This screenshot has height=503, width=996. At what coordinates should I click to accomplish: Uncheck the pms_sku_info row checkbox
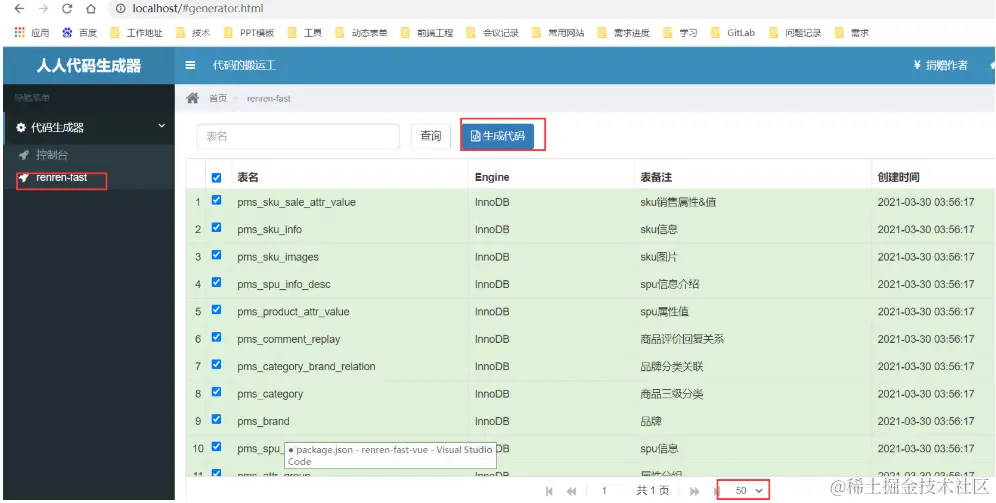(217, 227)
